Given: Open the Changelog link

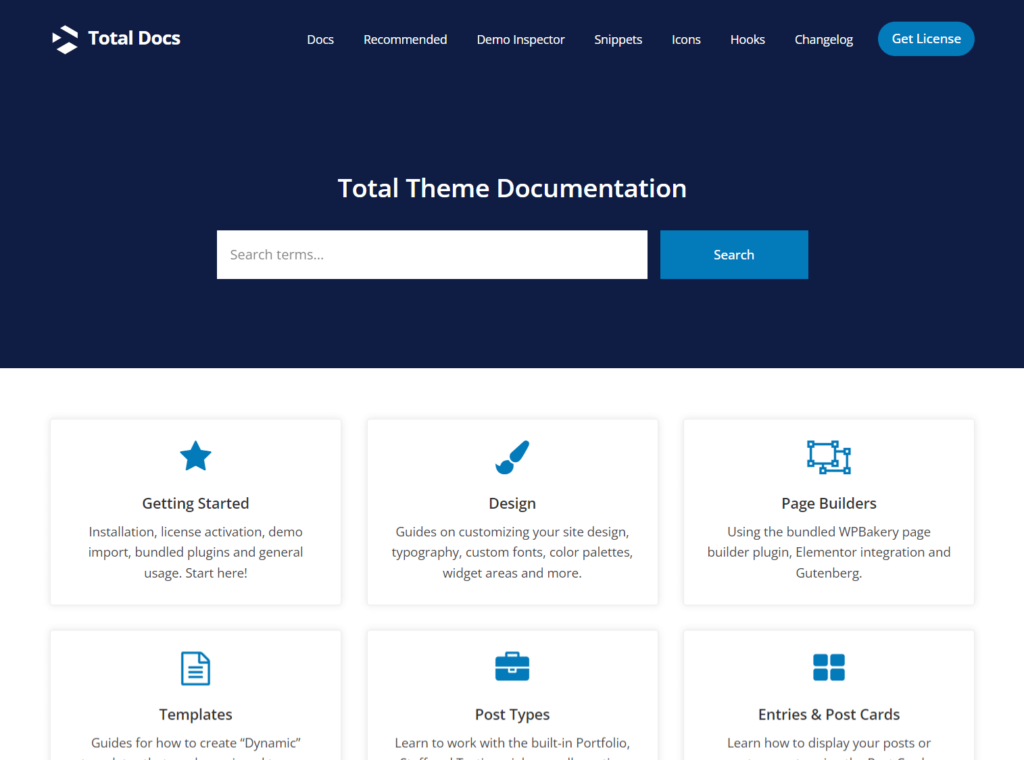Looking at the screenshot, I should [824, 39].
